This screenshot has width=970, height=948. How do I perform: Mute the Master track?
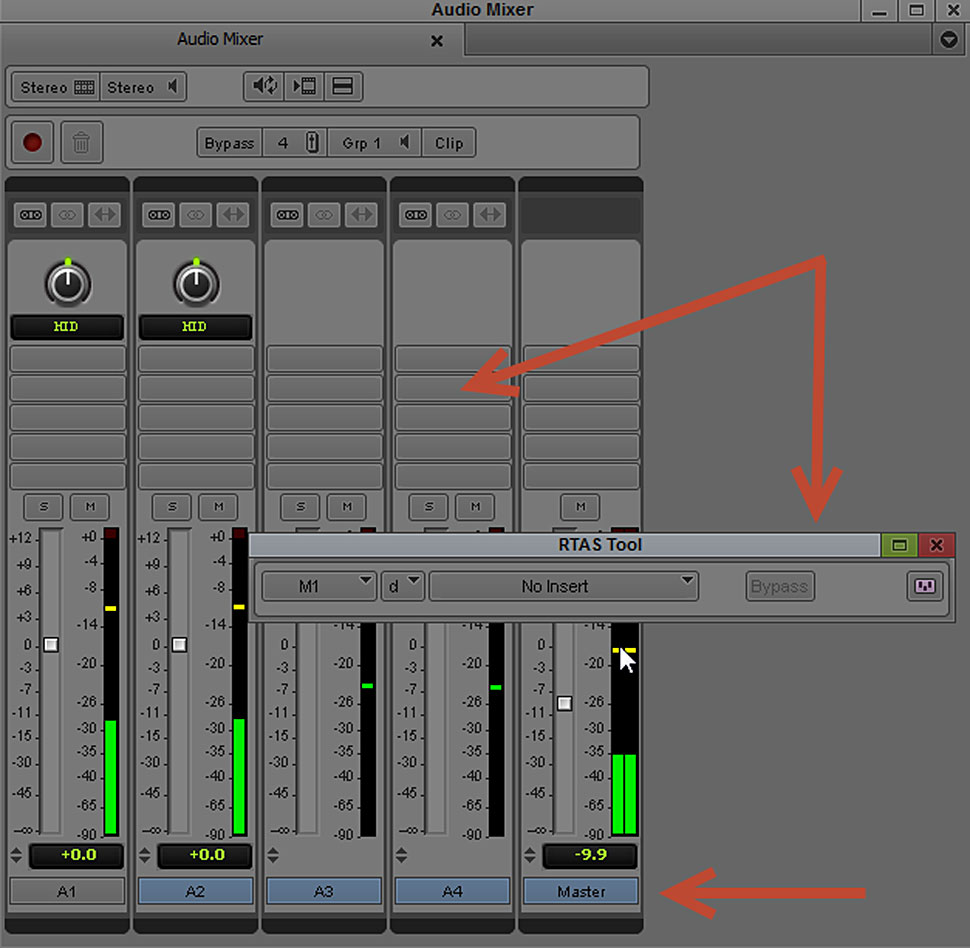pyautogui.click(x=580, y=507)
